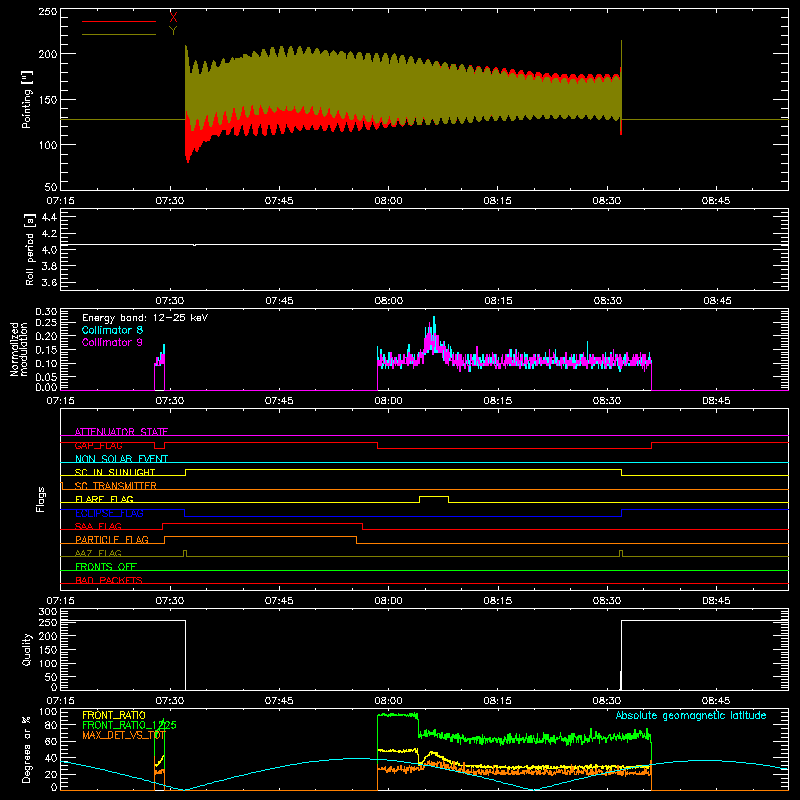This screenshot has height=800, width=800.
Task: Click the PARTICLE_FLAG label
Action: point(112,540)
